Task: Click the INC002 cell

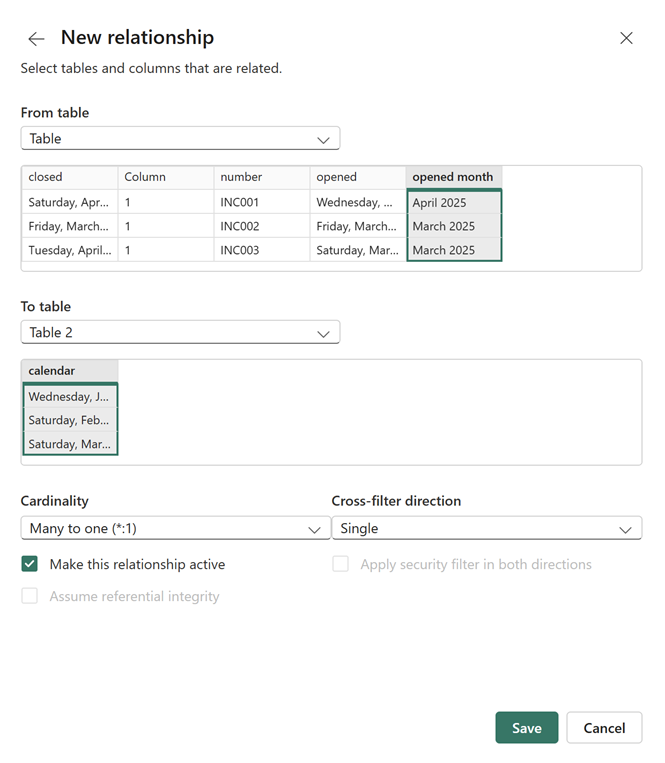Action: click(x=261, y=226)
